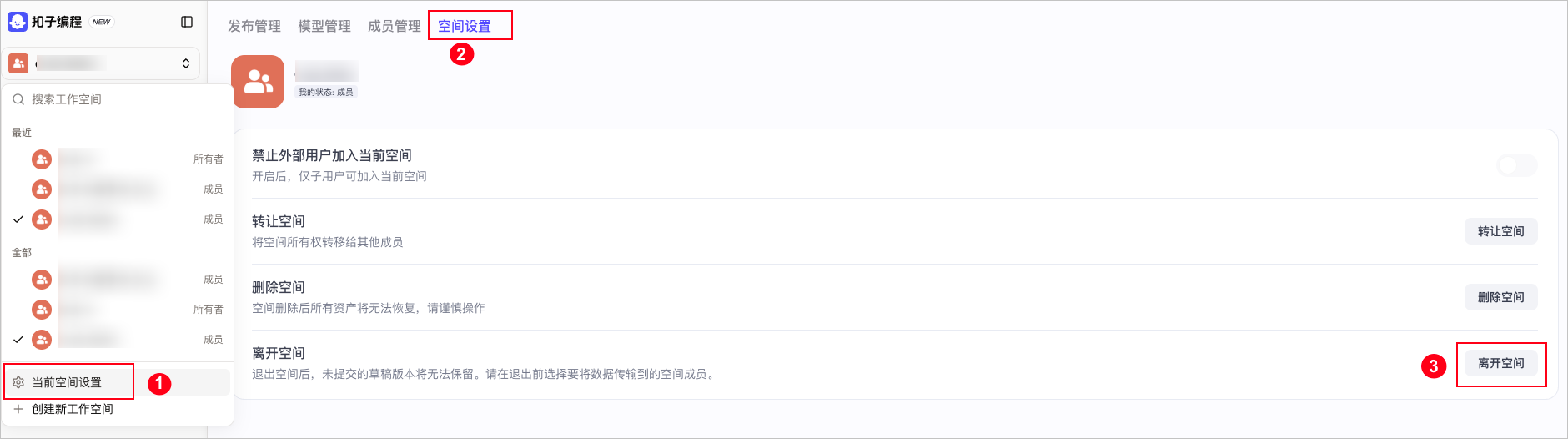This screenshot has width=1568, height=439.
Task: Collapse the sidebar with the panel icon
Action: 187,22
